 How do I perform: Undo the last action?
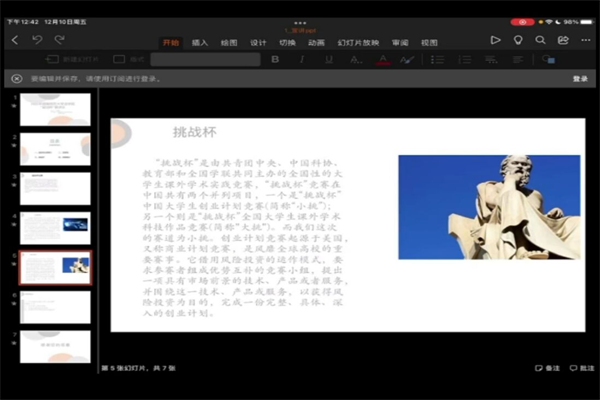[x=37, y=40]
